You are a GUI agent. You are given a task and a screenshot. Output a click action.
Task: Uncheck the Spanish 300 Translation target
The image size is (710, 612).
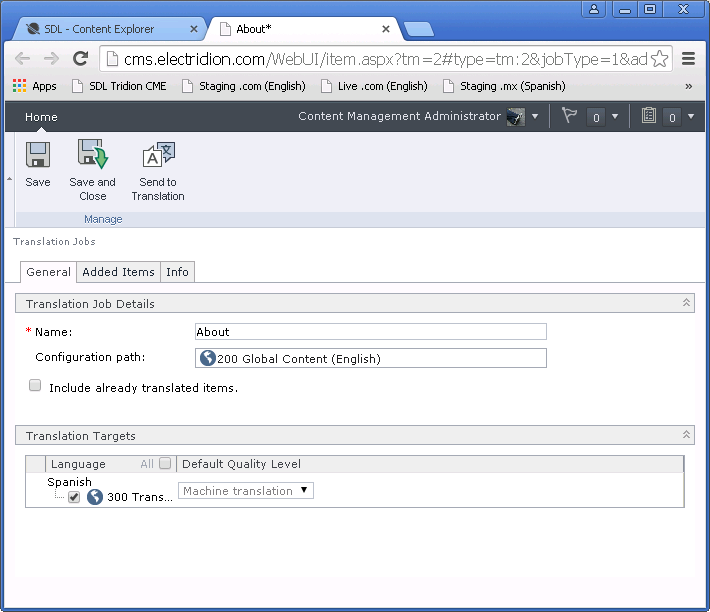click(x=74, y=497)
